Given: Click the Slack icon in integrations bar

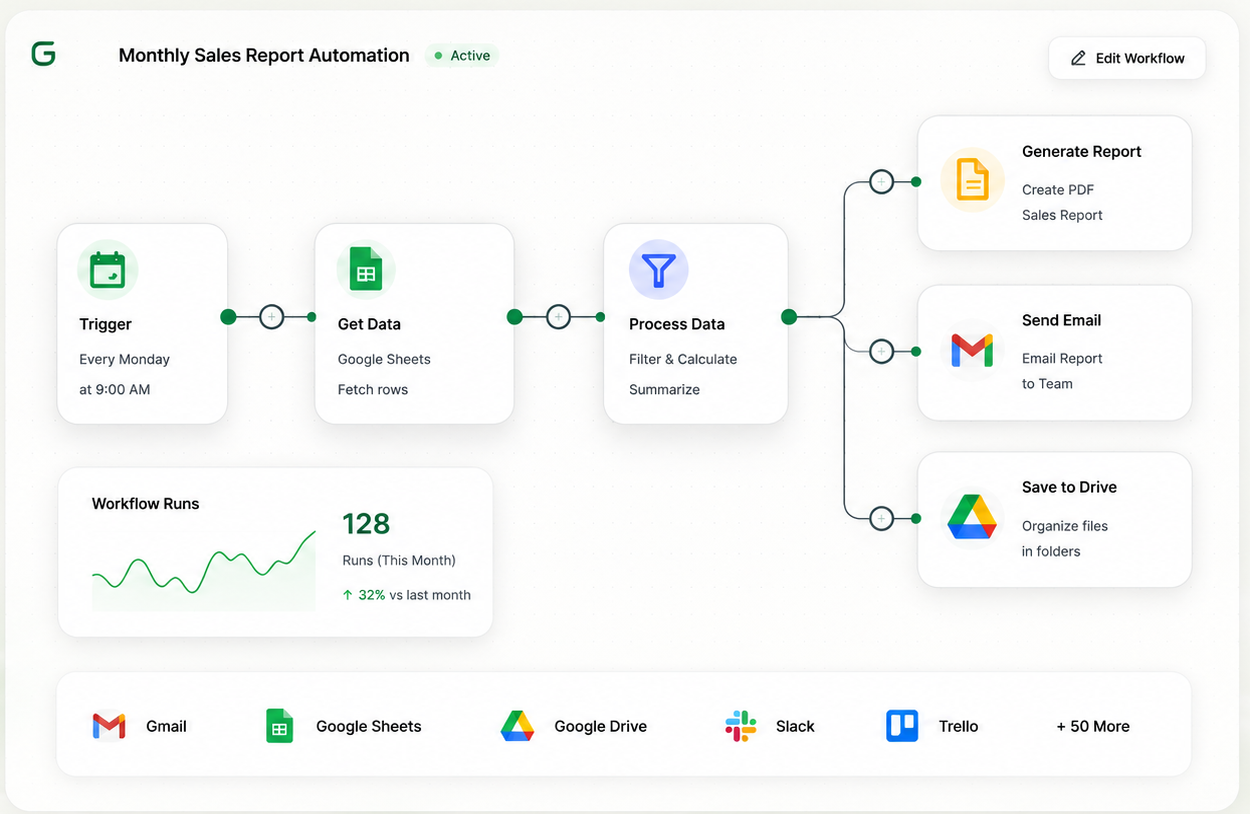Looking at the screenshot, I should [x=741, y=726].
